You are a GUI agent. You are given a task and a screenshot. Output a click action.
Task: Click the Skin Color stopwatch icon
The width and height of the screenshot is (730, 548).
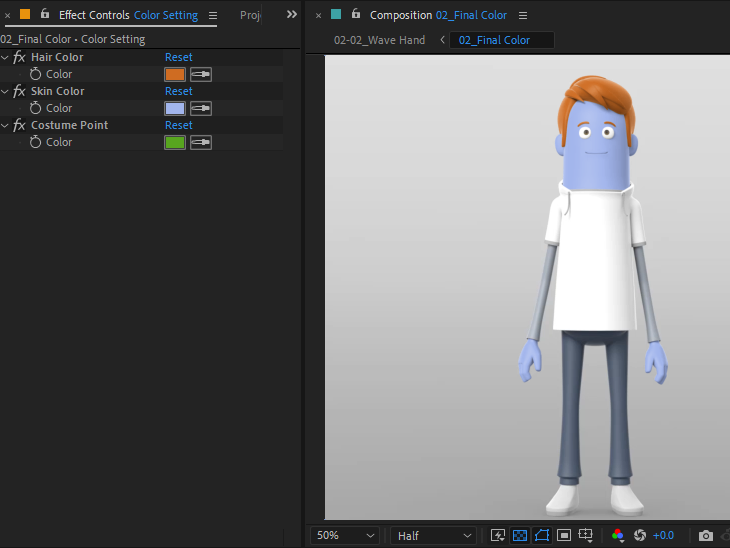[35, 108]
